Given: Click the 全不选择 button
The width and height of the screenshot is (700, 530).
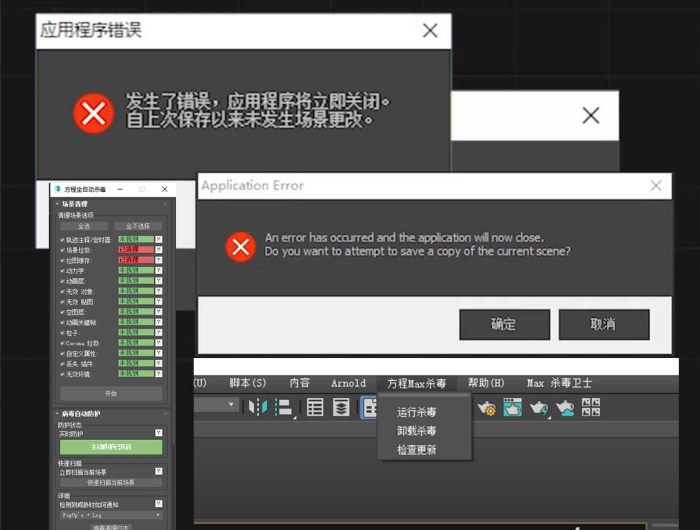Looking at the screenshot, I should [x=138, y=226].
